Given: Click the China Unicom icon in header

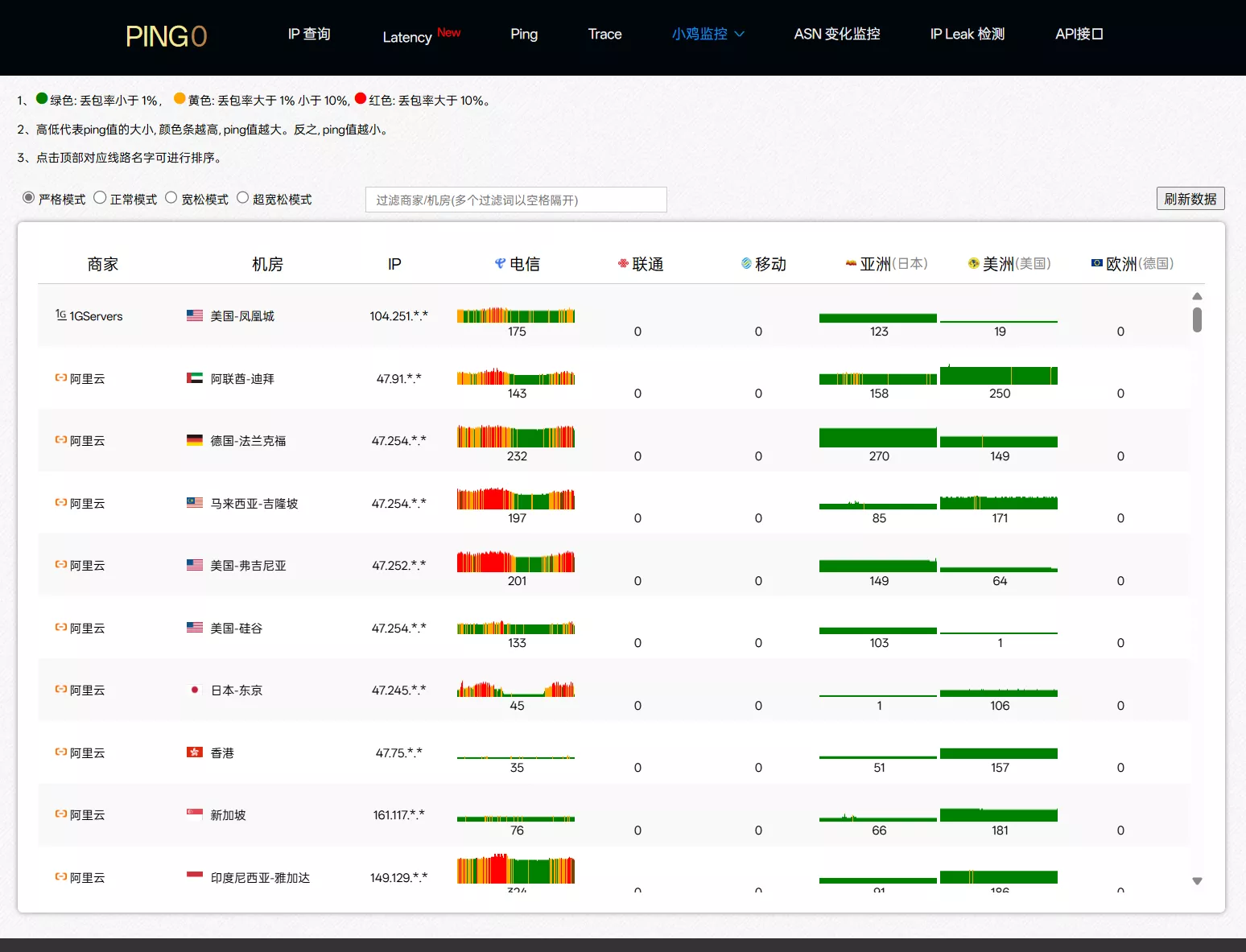Looking at the screenshot, I should pyautogui.click(x=623, y=263).
